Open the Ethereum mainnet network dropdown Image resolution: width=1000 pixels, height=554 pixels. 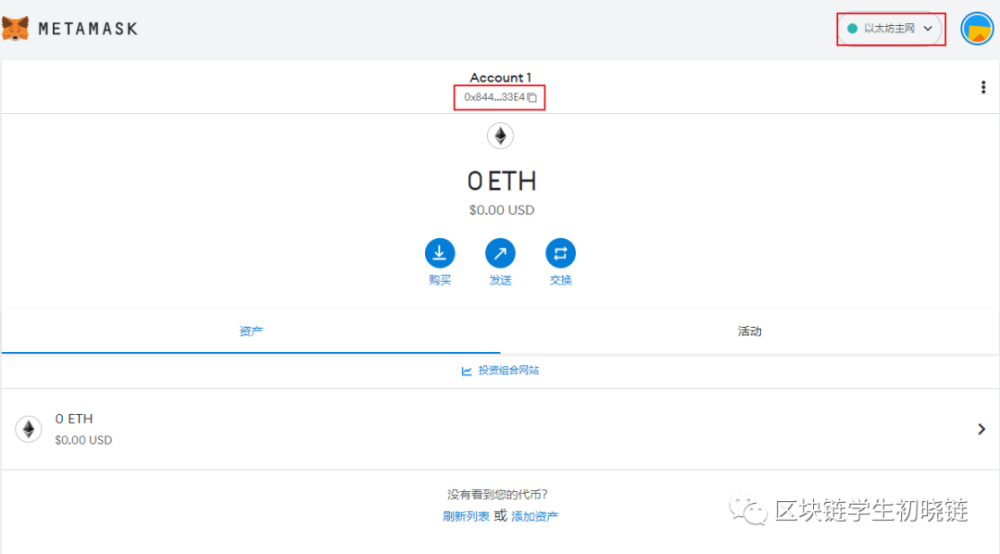pos(890,29)
